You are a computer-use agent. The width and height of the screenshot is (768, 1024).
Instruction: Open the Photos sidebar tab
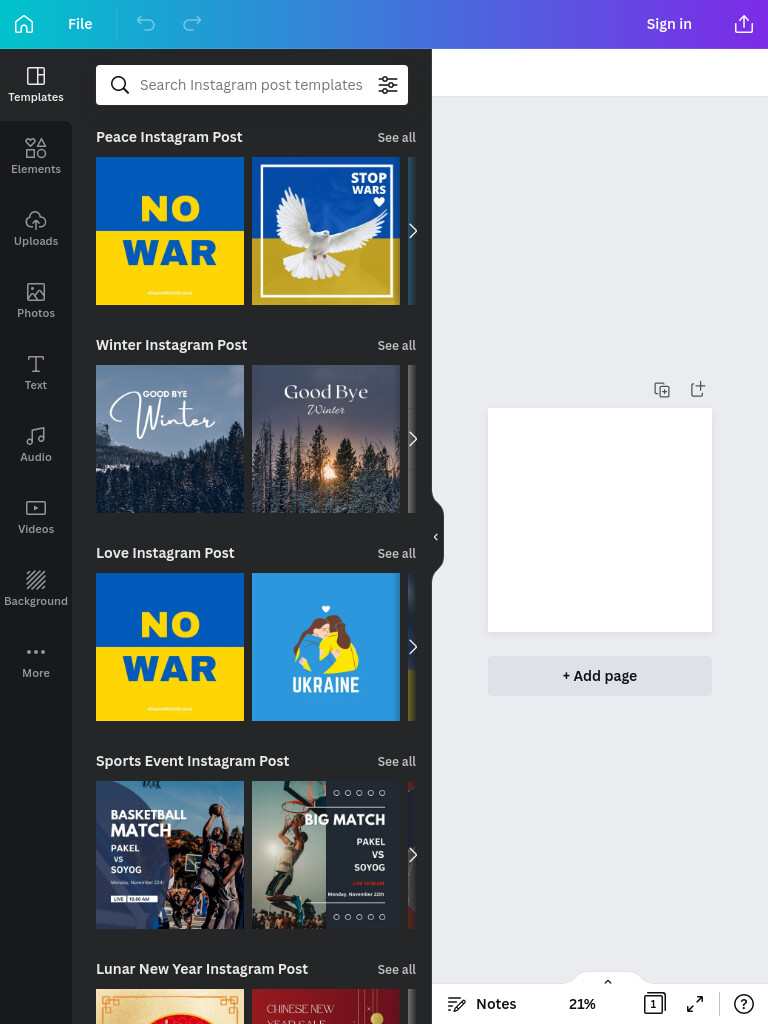point(36,300)
